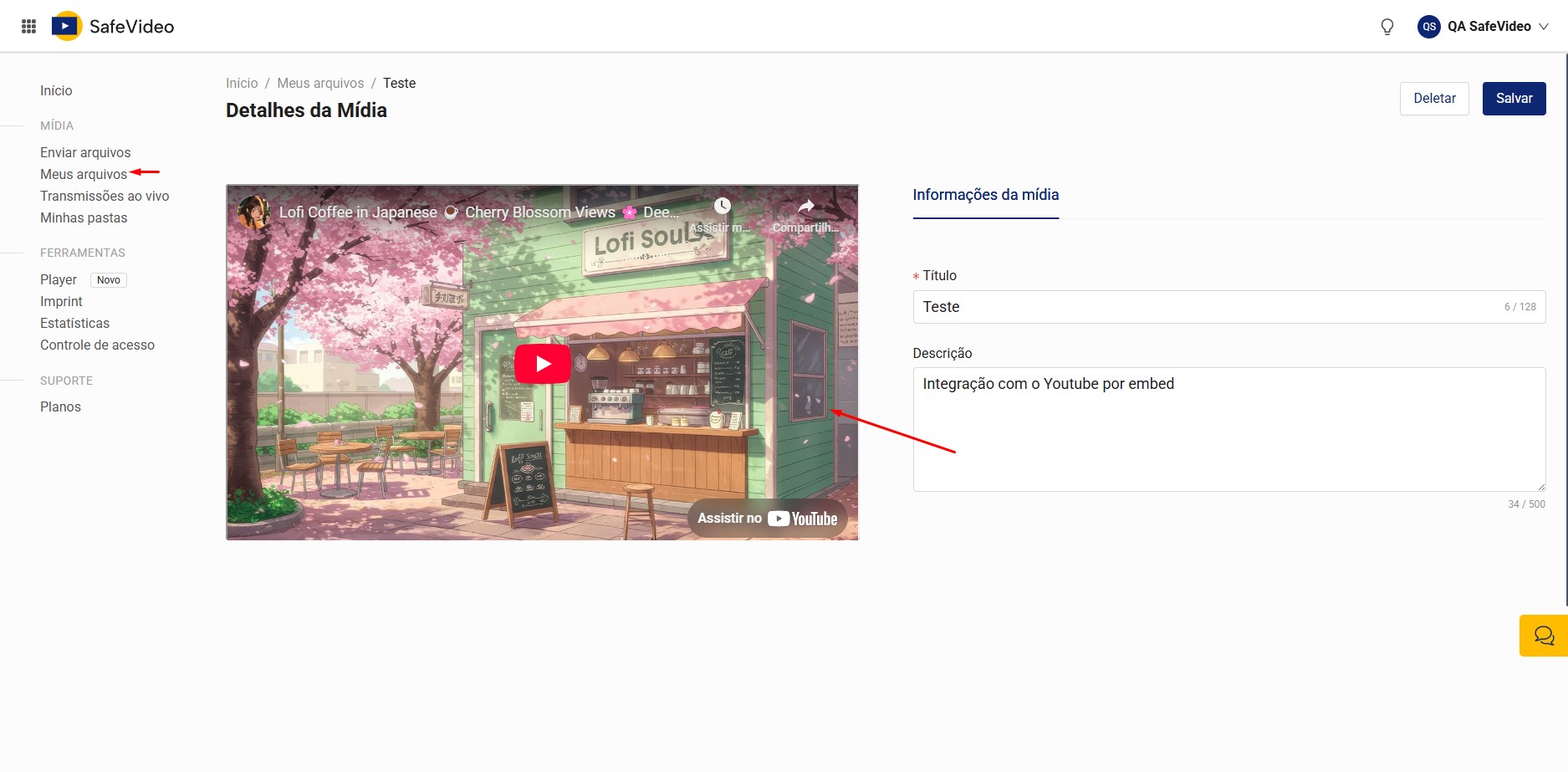Open Meus arquivos in the sidebar
The height and width of the screenshot is (772, 1568).
[x=84, y=174]
